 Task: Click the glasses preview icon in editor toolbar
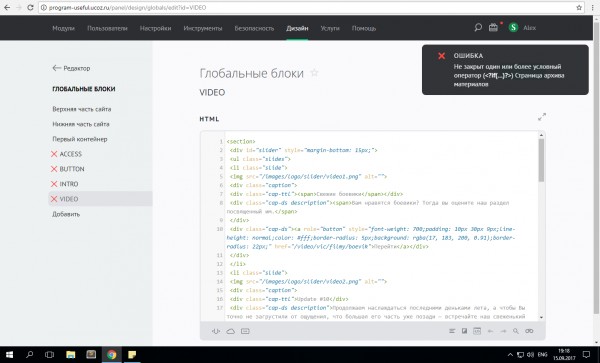(529, 331)
